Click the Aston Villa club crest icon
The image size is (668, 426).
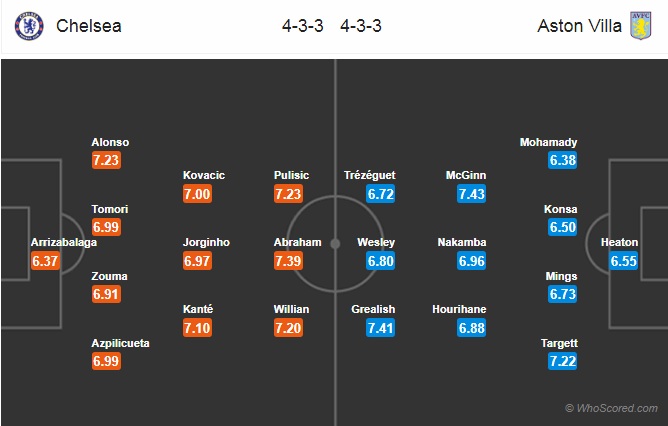click(x=641, y=26)
